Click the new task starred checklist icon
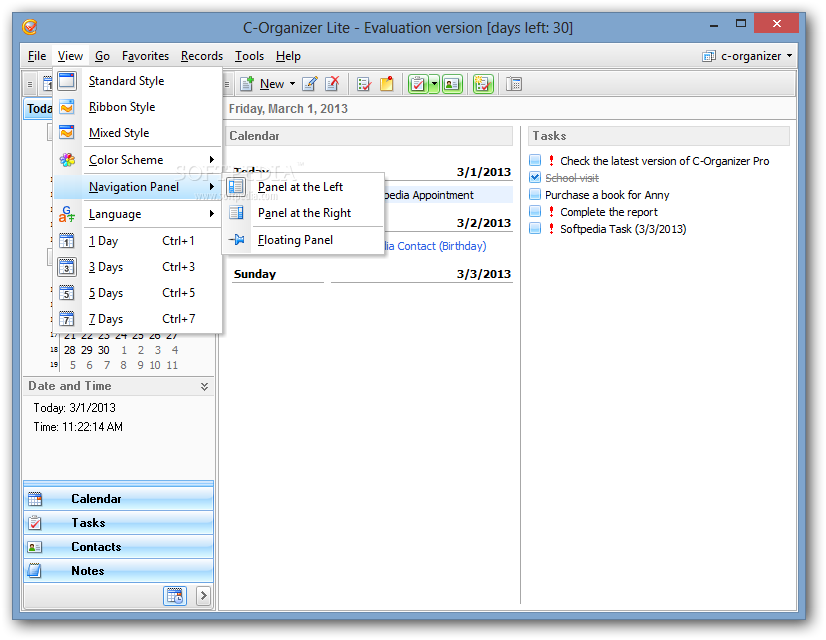The height and width of the screenshot is (640, 826). coord(483,84)
